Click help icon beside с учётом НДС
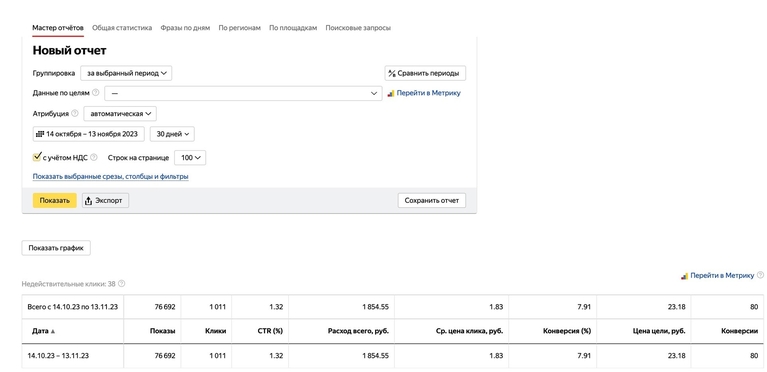 click(x=94, y=158)
